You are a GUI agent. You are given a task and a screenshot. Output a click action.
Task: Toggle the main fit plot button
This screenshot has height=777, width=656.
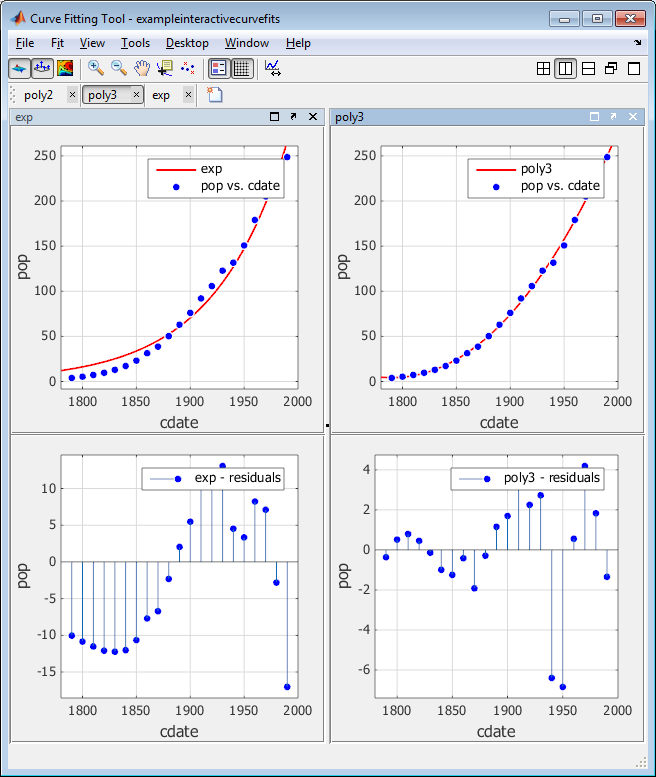[19, 68]
